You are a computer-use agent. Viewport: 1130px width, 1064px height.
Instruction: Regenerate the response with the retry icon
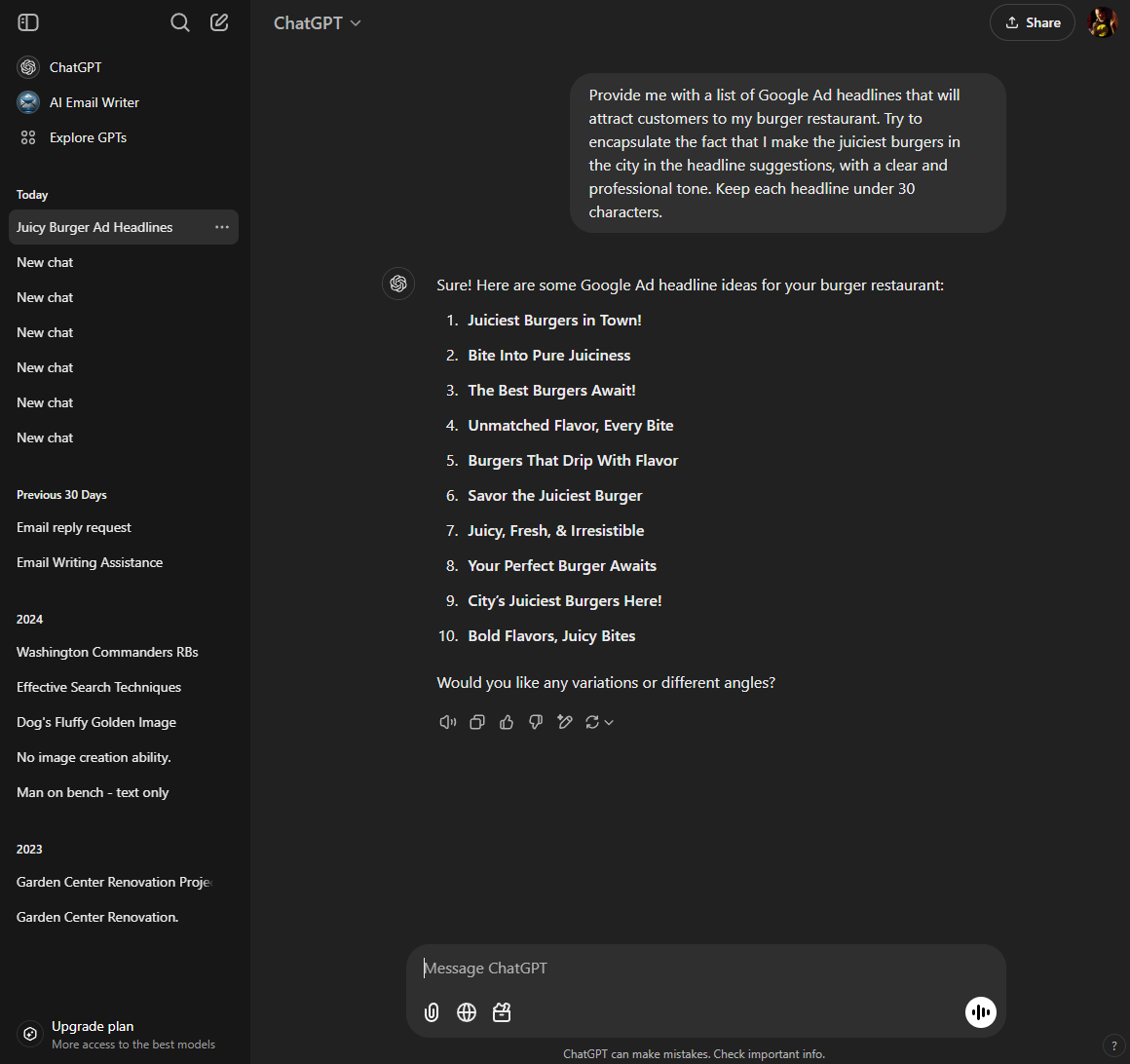point(593,721)
